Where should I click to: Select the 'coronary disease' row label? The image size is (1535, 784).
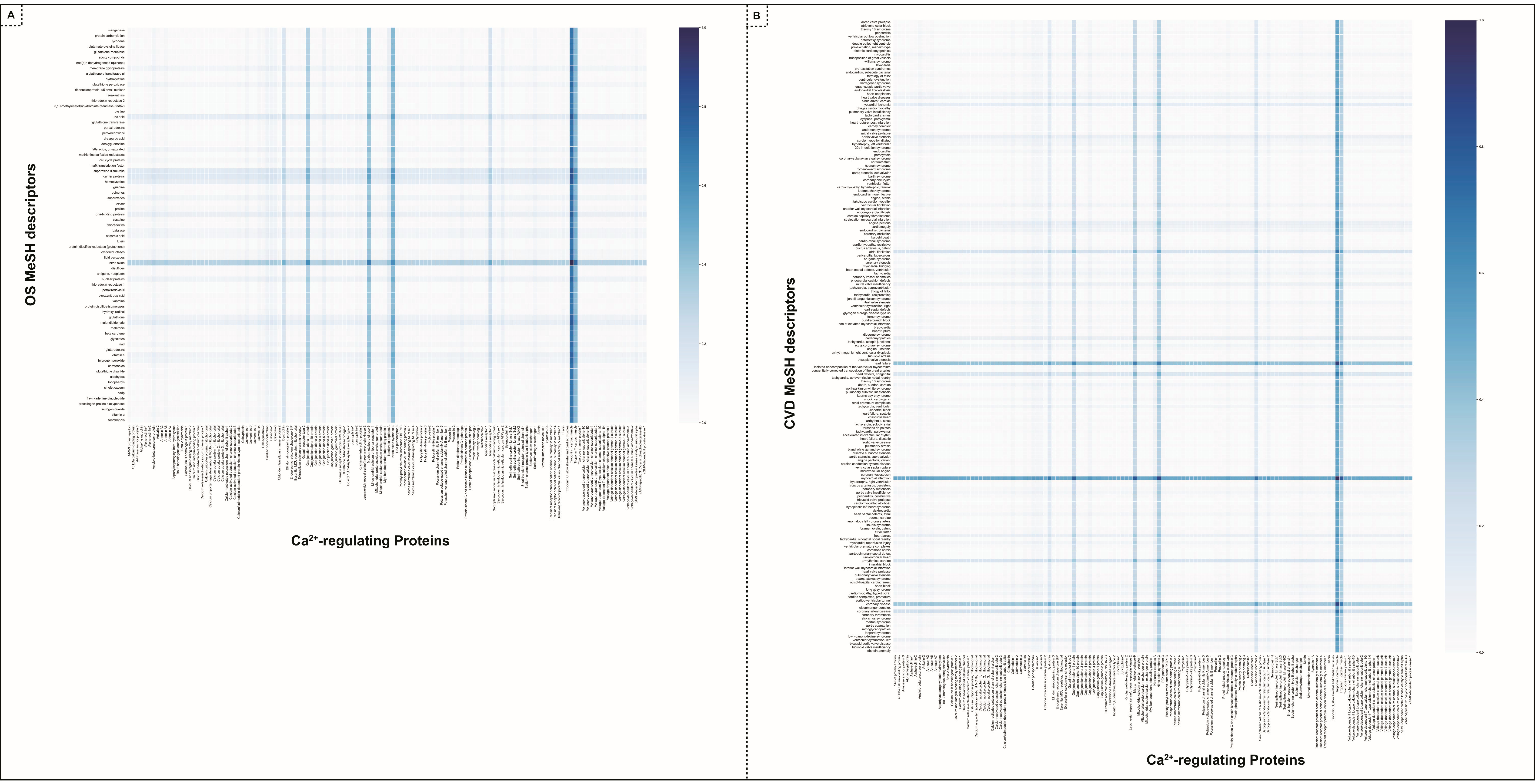point(878,604)
